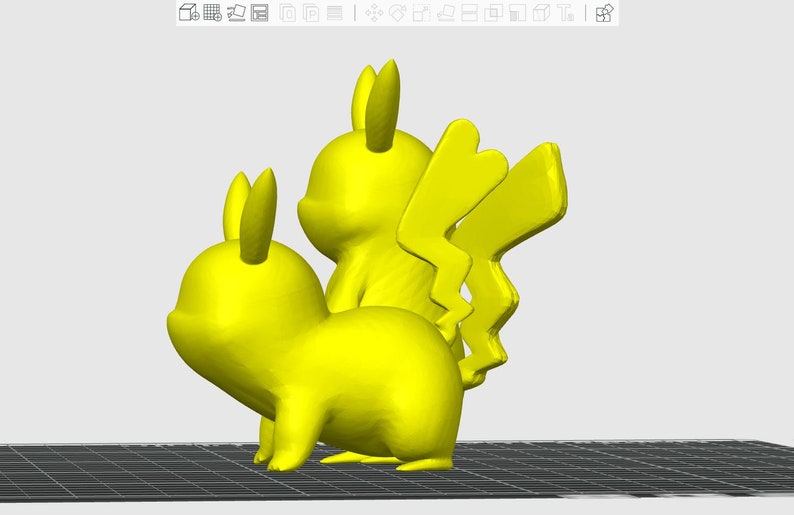Image resolution: width=794 pixels, height=515 pixels.
Task: Click the Auto orient icon
Action: coord(236,12)
